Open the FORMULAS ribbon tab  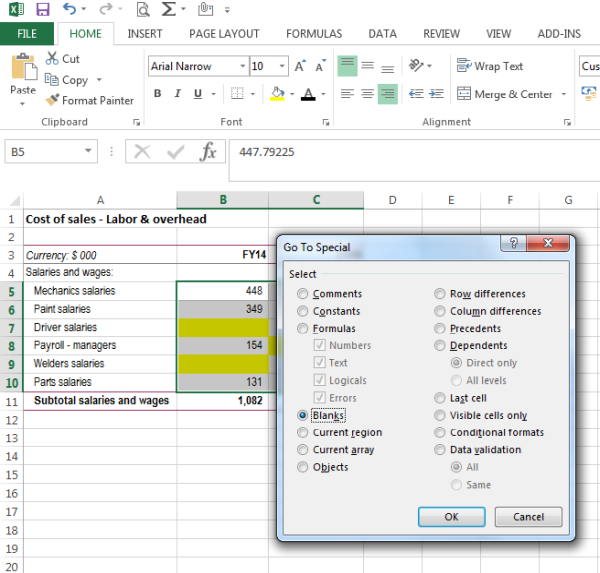coord(313,33)
